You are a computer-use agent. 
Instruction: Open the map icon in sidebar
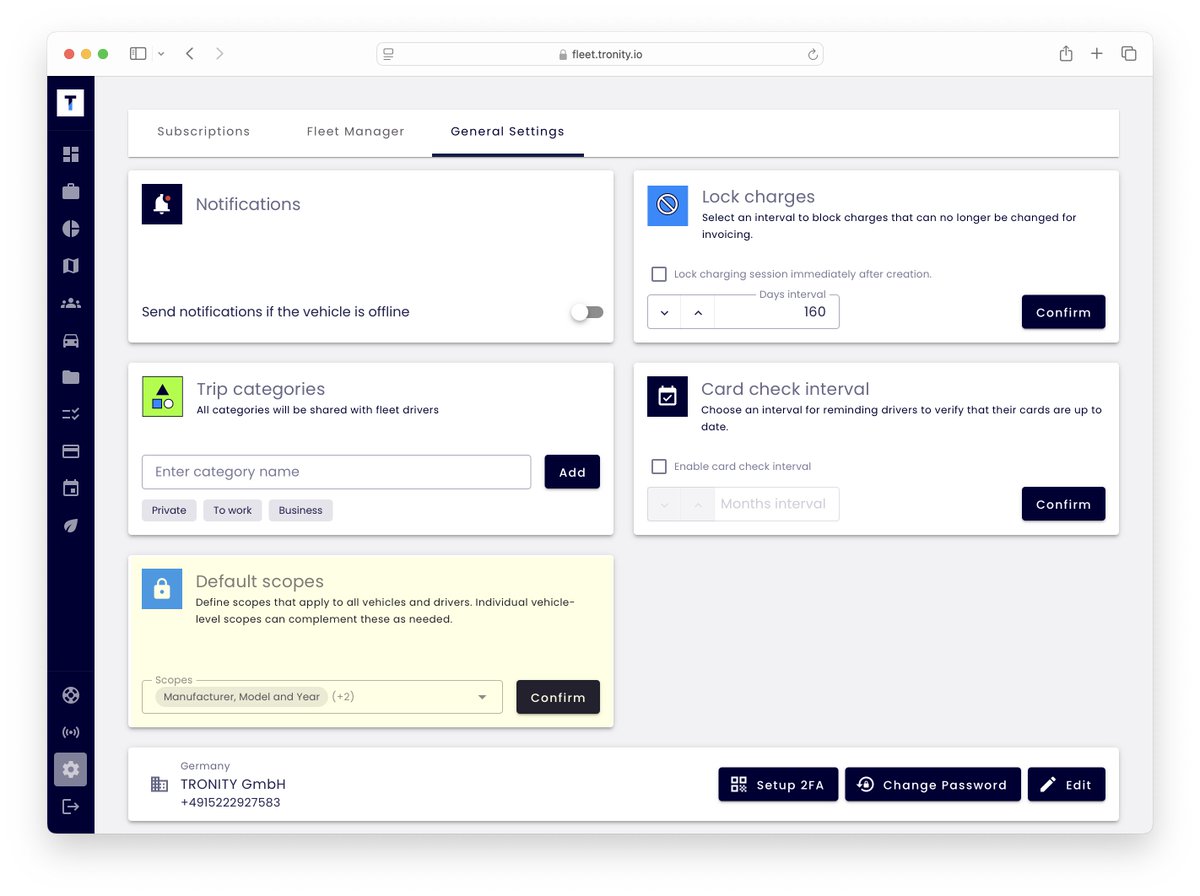[70, 265]
